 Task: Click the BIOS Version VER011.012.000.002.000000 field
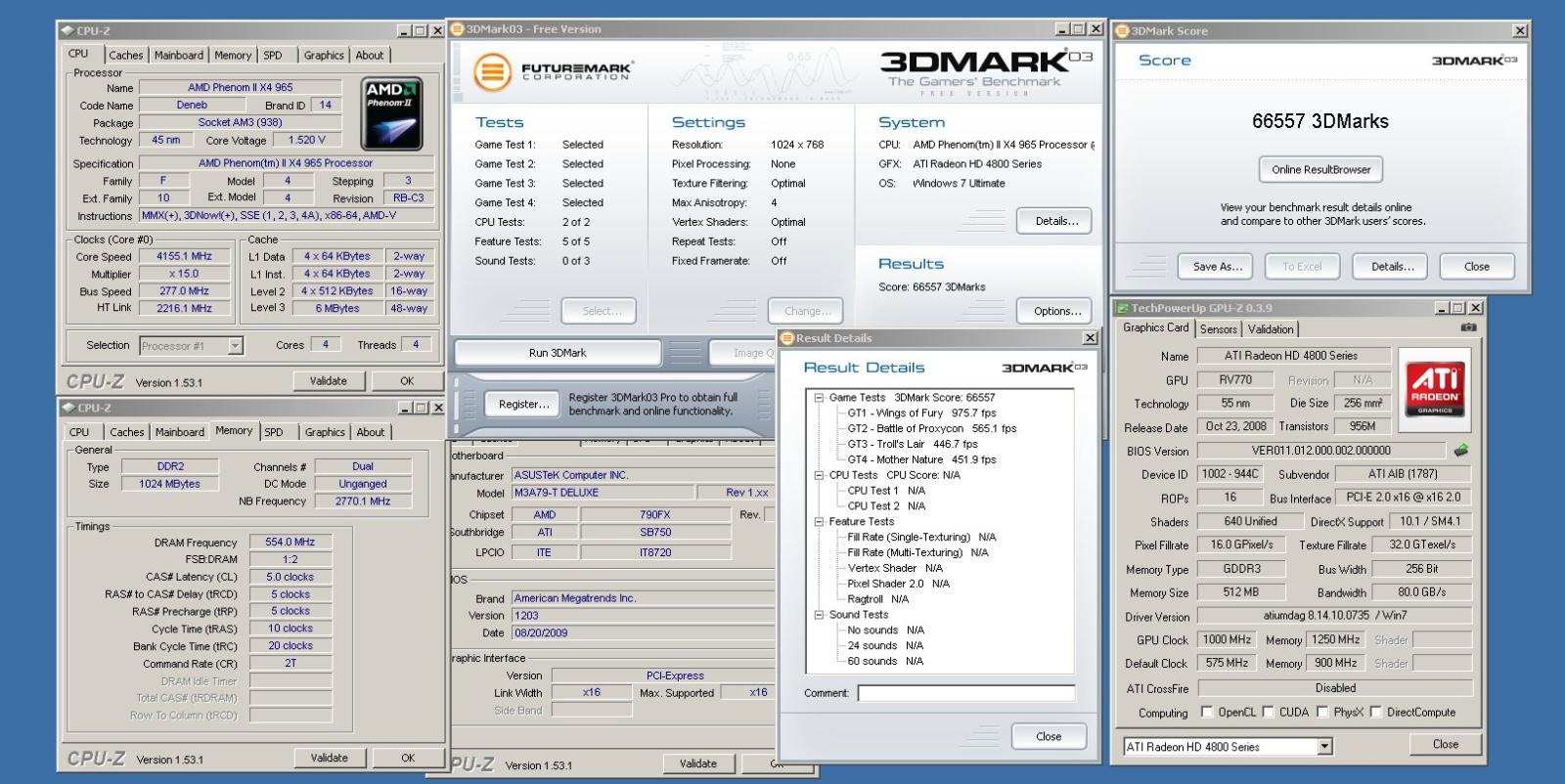pyautogui.click(x=1320, y=451)
